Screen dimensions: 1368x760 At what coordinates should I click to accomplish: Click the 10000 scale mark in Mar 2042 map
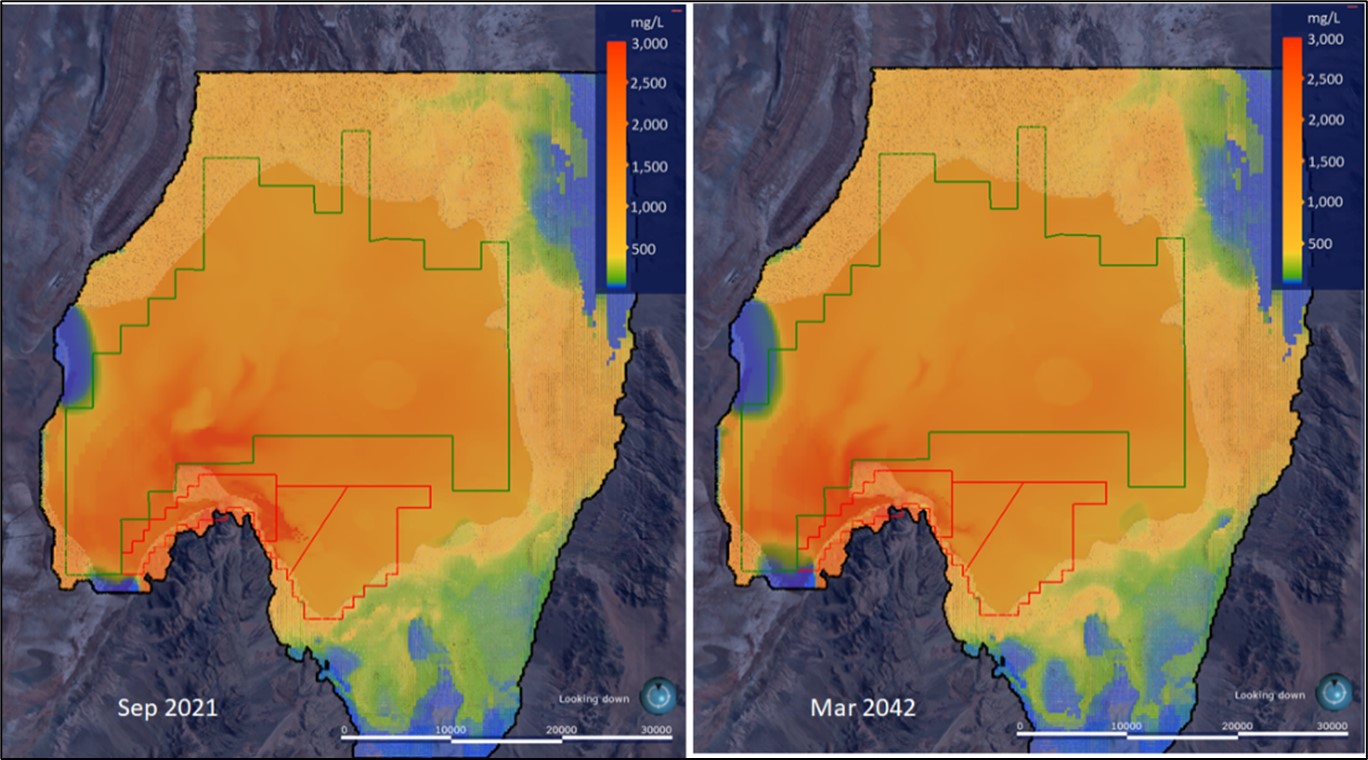[x=1127, y=726]
